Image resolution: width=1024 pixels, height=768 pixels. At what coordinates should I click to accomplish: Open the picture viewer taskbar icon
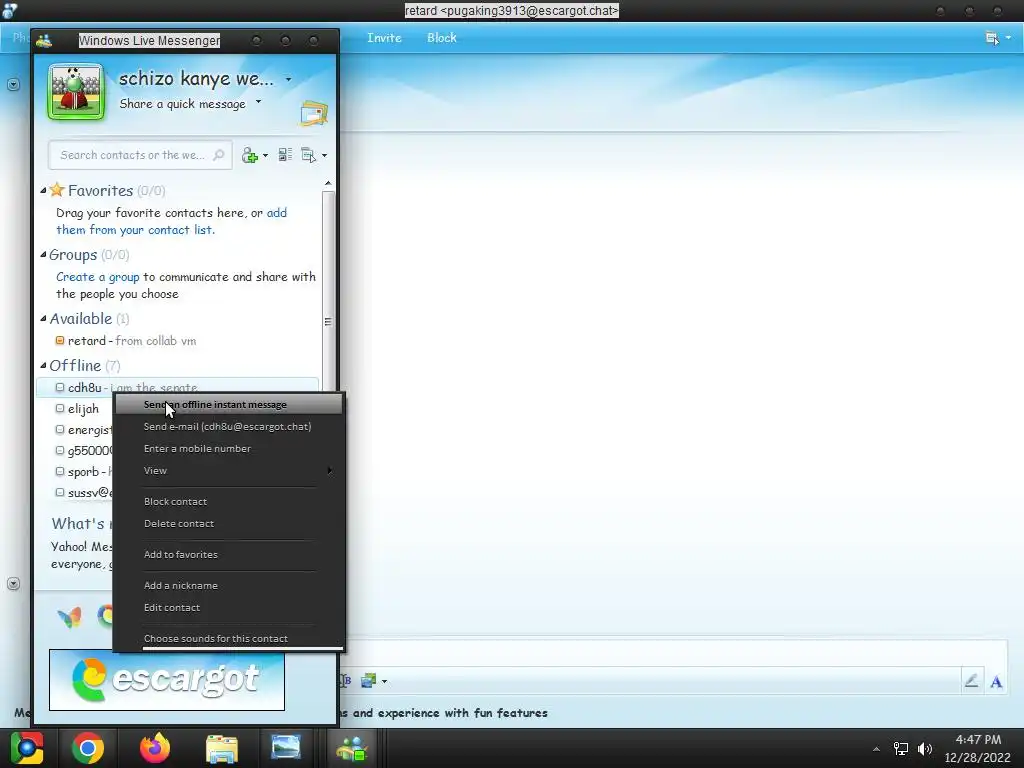click(286, 747)
